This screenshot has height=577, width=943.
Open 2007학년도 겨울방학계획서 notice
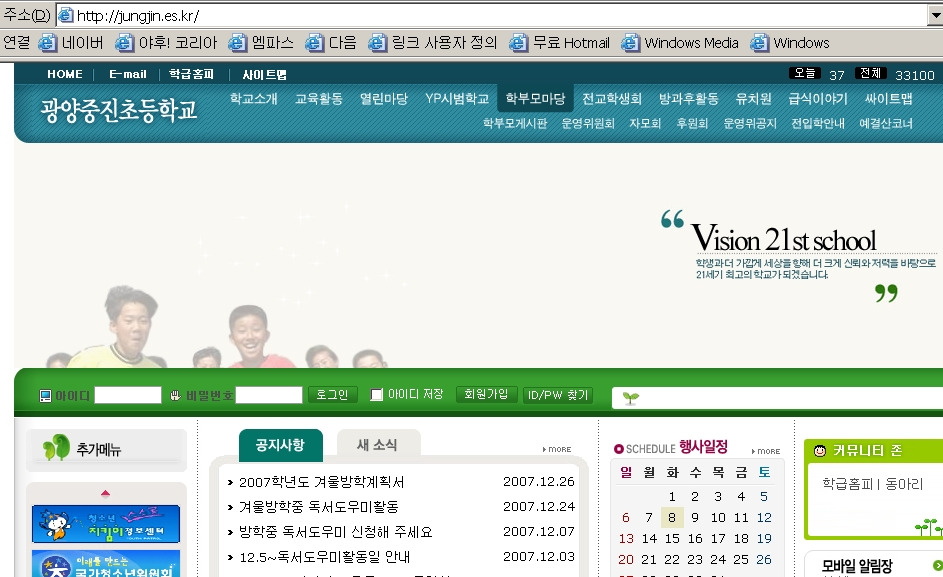click(322, 482)
